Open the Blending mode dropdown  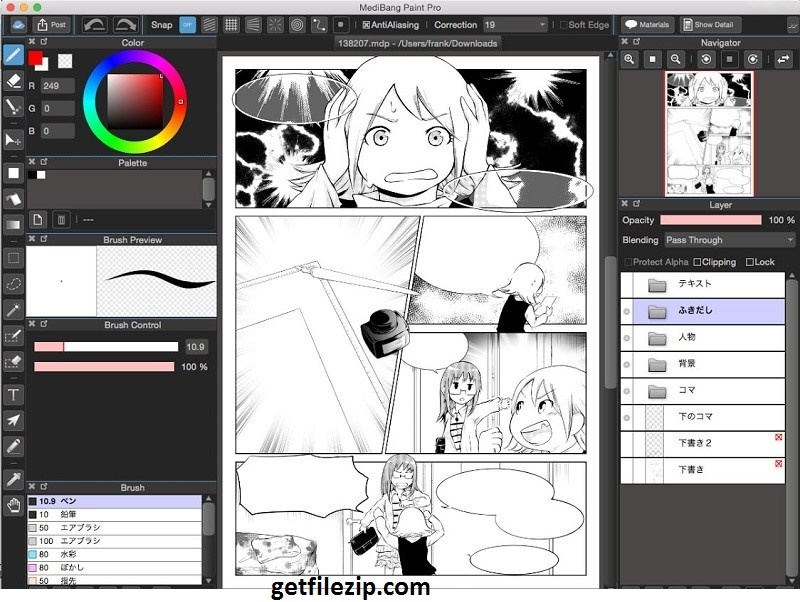pyautogui.click(x=730, y=240)
